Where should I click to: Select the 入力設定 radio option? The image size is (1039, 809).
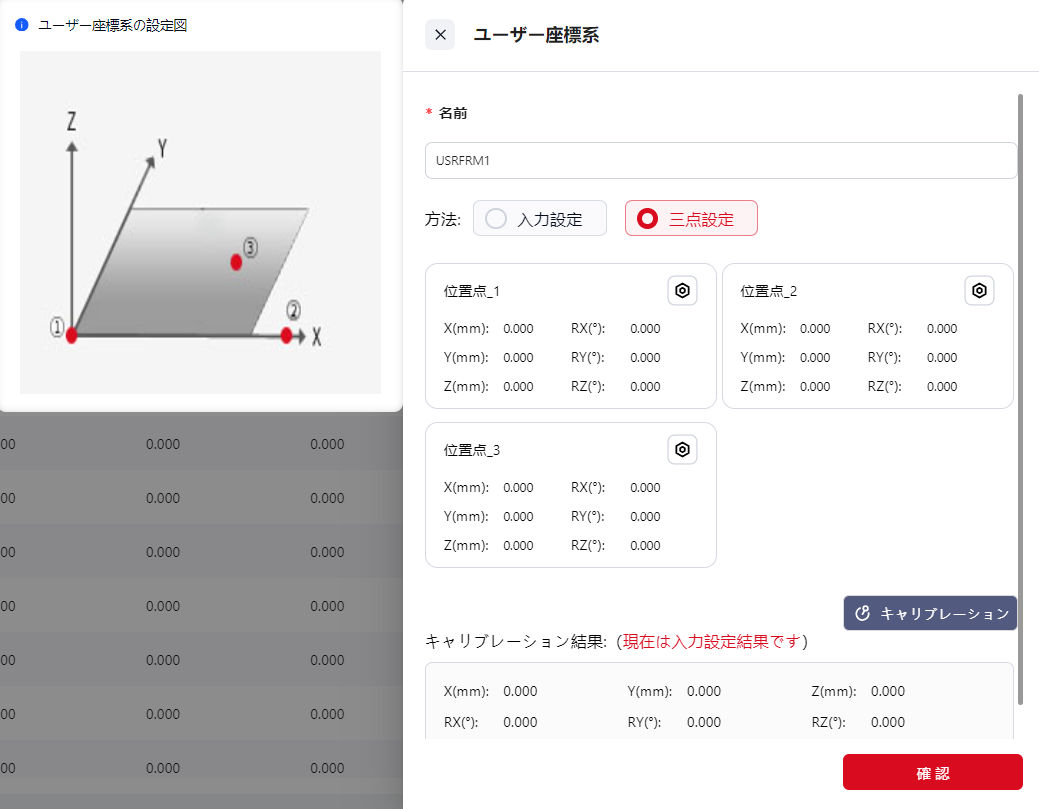(x=497, y=219)
